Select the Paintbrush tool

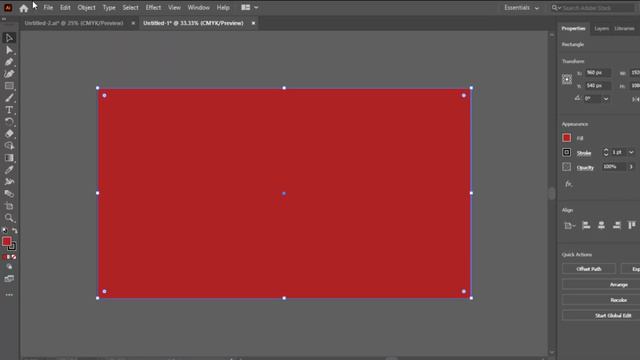[9, 98]
